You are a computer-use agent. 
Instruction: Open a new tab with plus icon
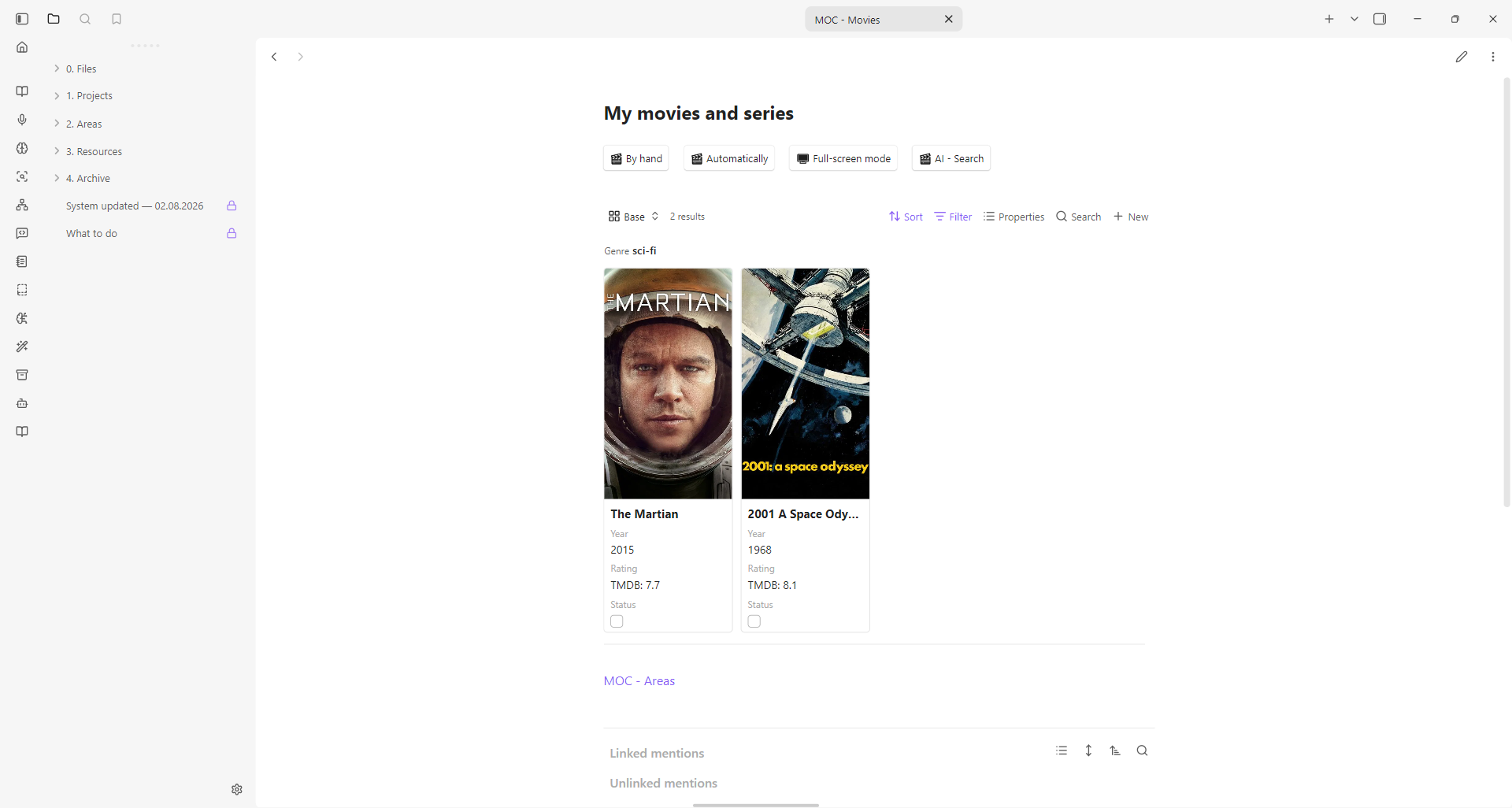(x=1329, y=19)
